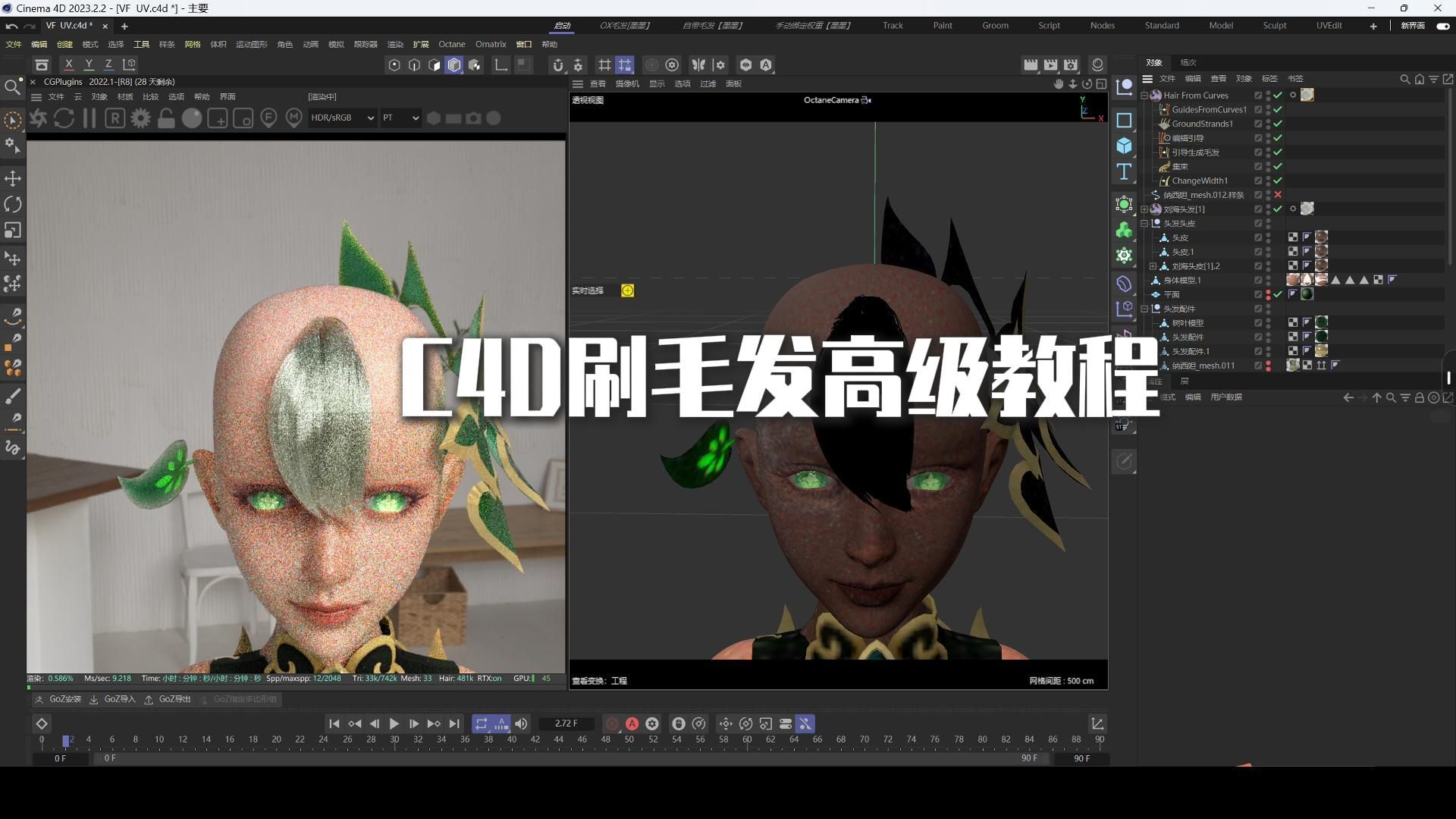Expand the 刘海头皮[1].2 object
Image resolution: width=1456 pixels, height=819 pixels.
click(x=1153, y=266)
